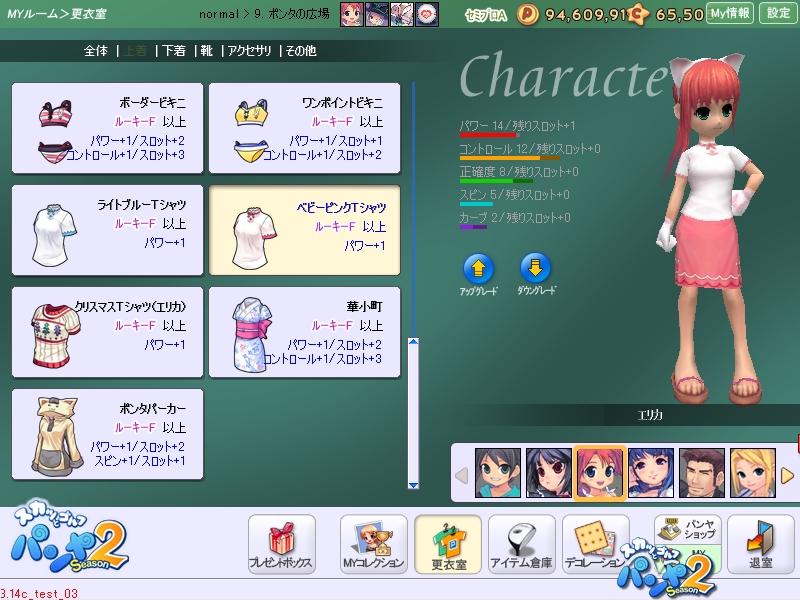
Task: Open the Pangya Shop (パンヤショップ)
Action: (x=688, y=530)
